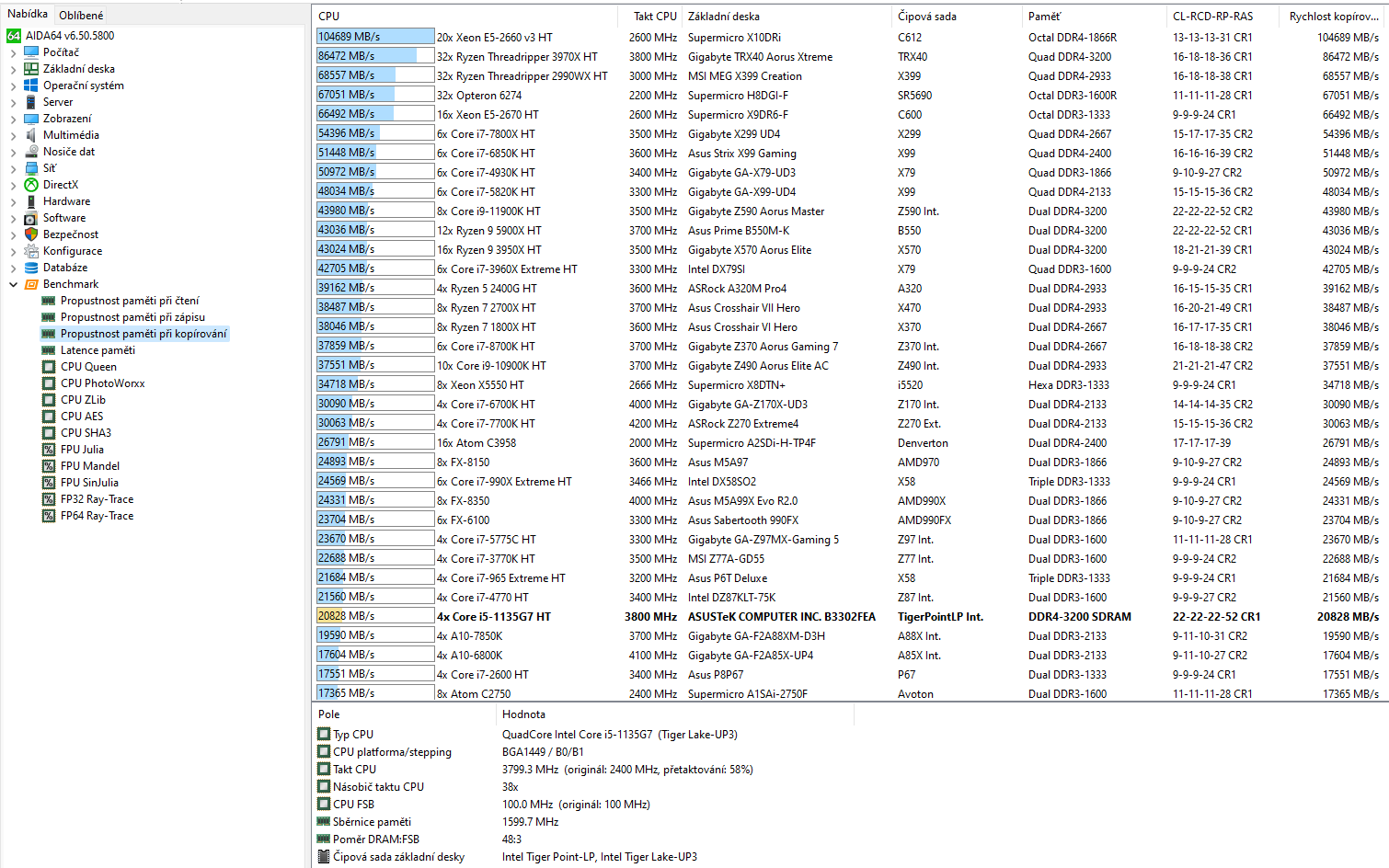Collapse the Benchmark tree node
1389x868 pixels.
click(13, 285)
